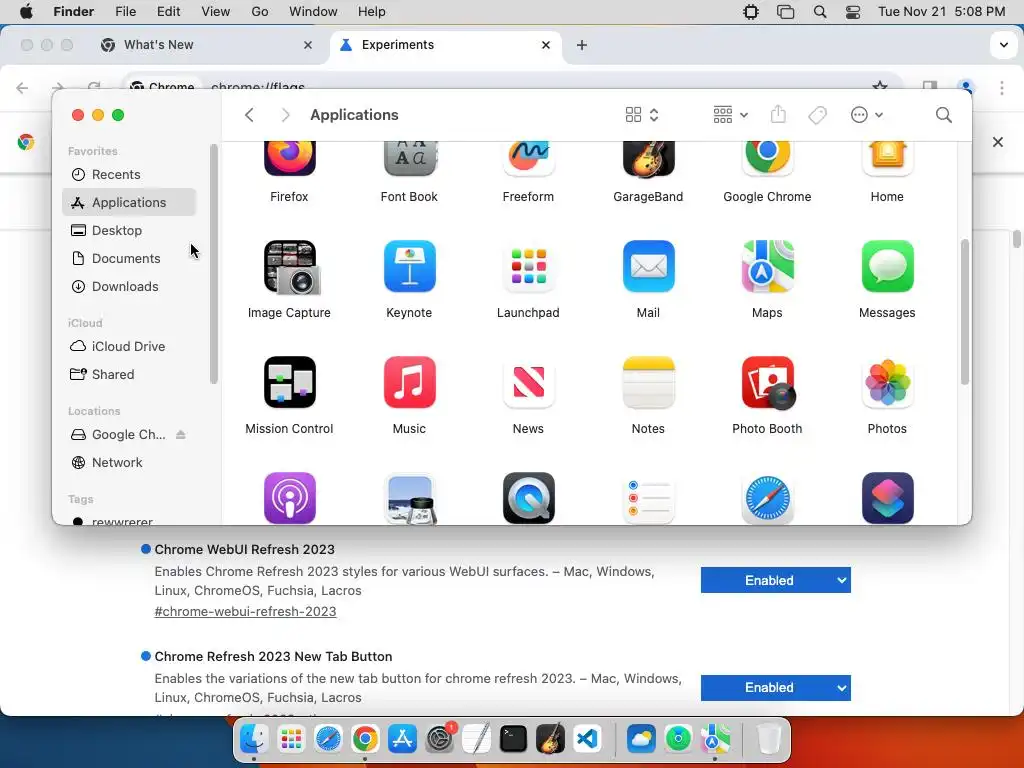Open Desktop in Finder sidebar
Screen dimensions: 1024x768
pos(129,231)
